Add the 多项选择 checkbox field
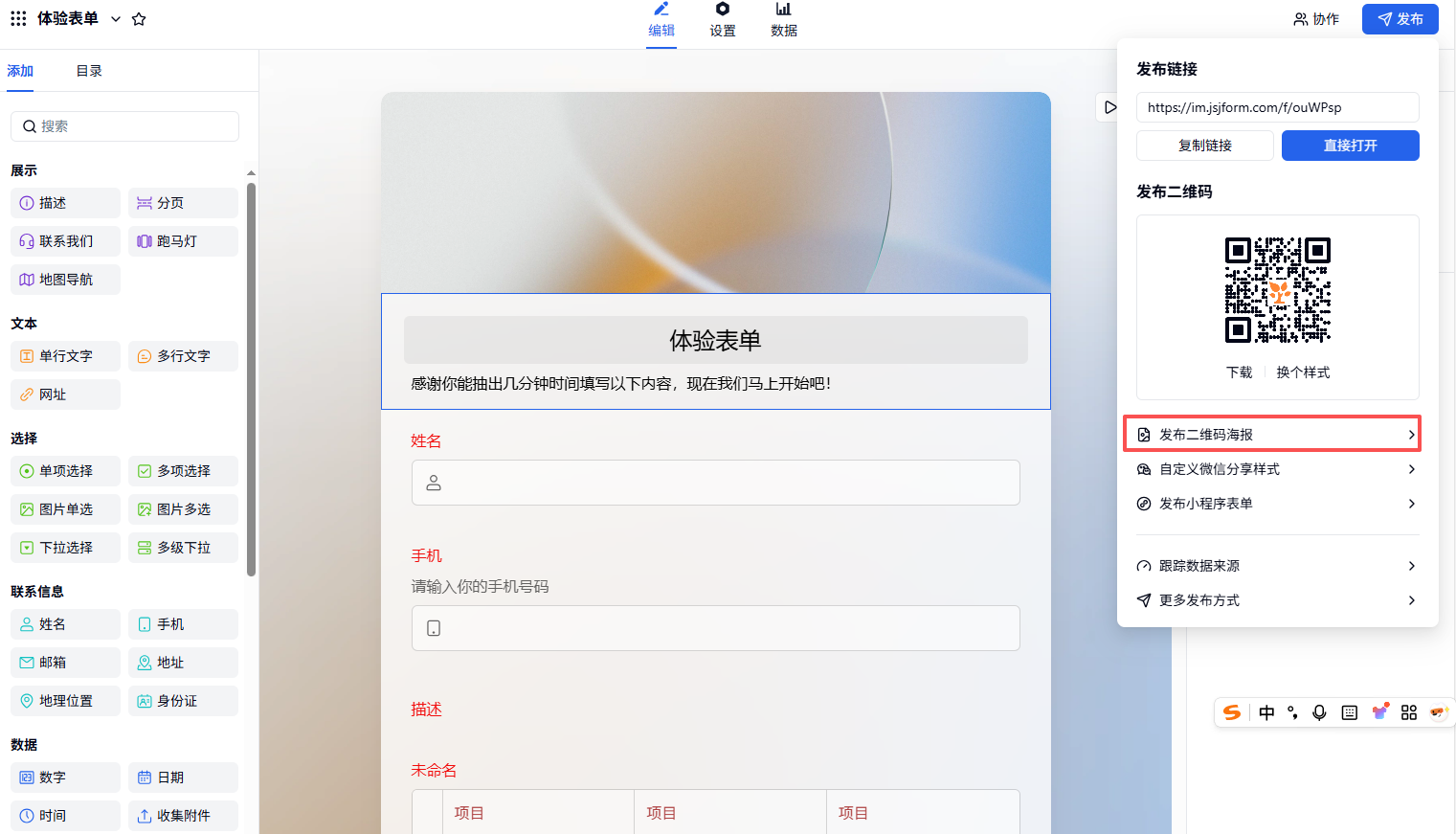The width and height of the screenshot is (1456, 834). point(183,471)
